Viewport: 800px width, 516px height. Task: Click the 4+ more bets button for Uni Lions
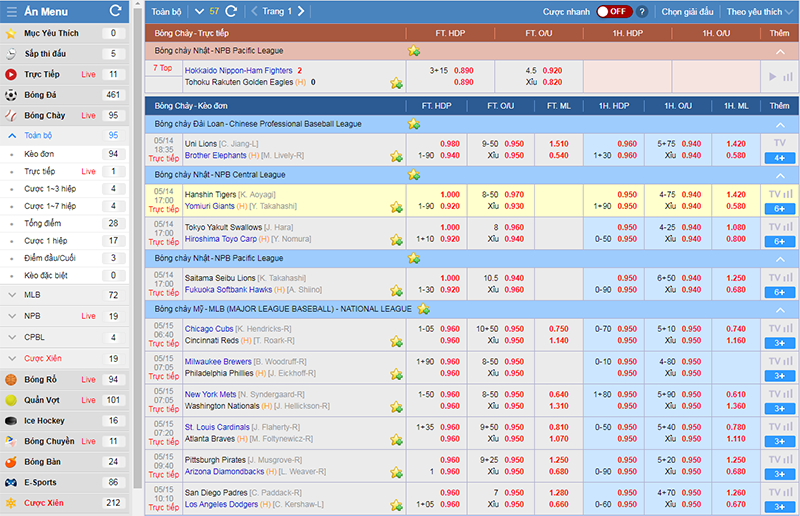point(779,157)
